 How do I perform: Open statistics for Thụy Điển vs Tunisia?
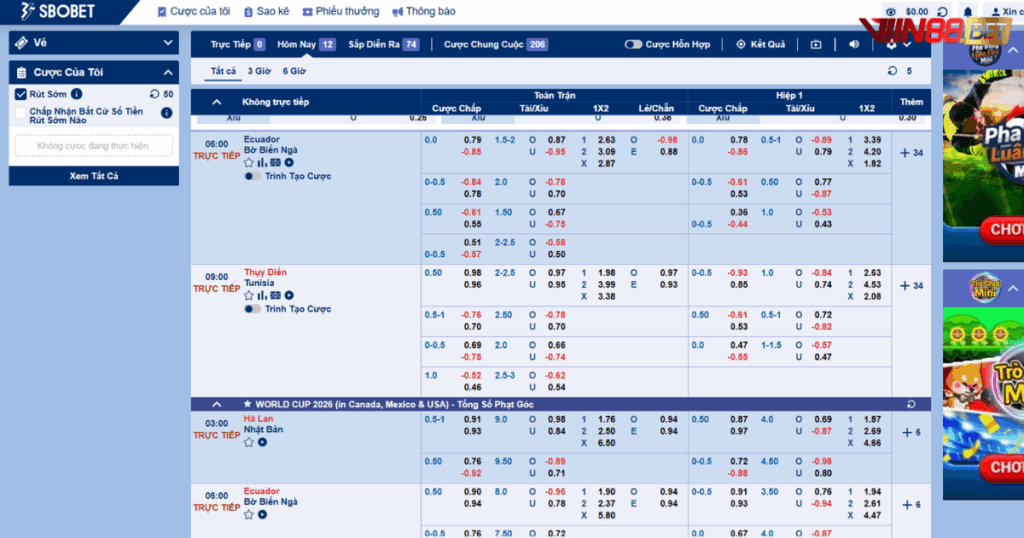[x=262, y=295]
